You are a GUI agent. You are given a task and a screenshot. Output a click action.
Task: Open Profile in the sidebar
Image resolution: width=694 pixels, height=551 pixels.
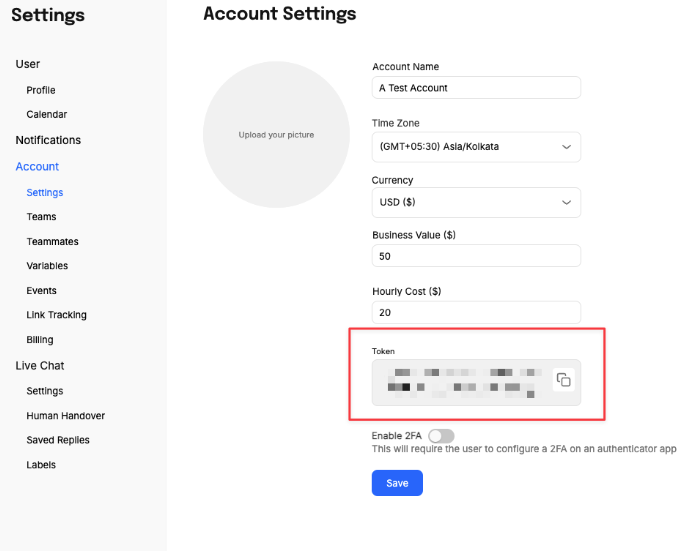point(41,90)
